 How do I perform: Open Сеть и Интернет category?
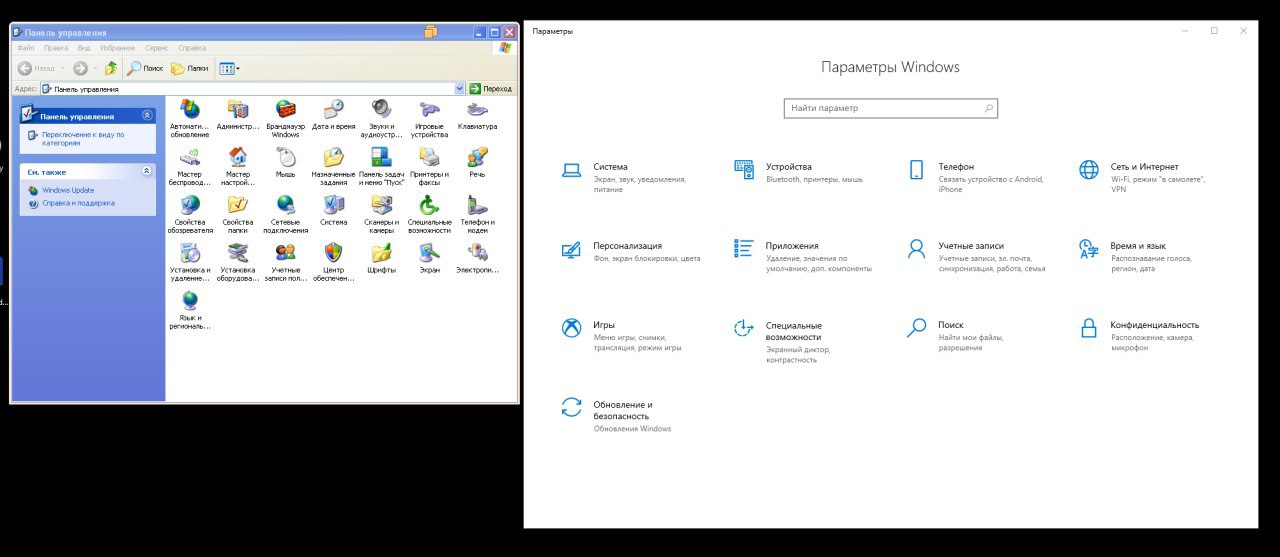1143,177
